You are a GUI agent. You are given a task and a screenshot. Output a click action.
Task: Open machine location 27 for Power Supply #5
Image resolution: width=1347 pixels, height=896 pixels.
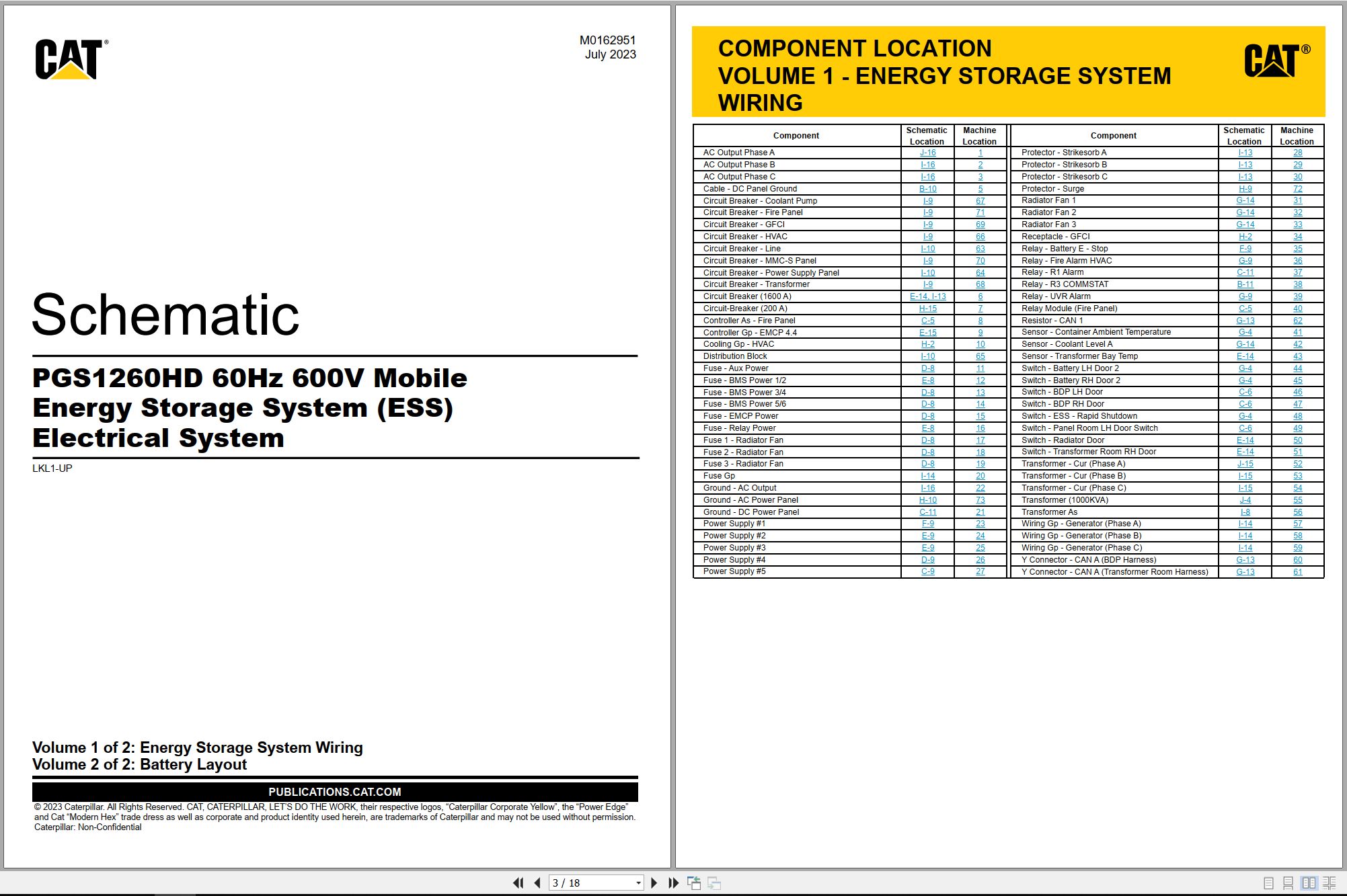(x=980, y=571)
